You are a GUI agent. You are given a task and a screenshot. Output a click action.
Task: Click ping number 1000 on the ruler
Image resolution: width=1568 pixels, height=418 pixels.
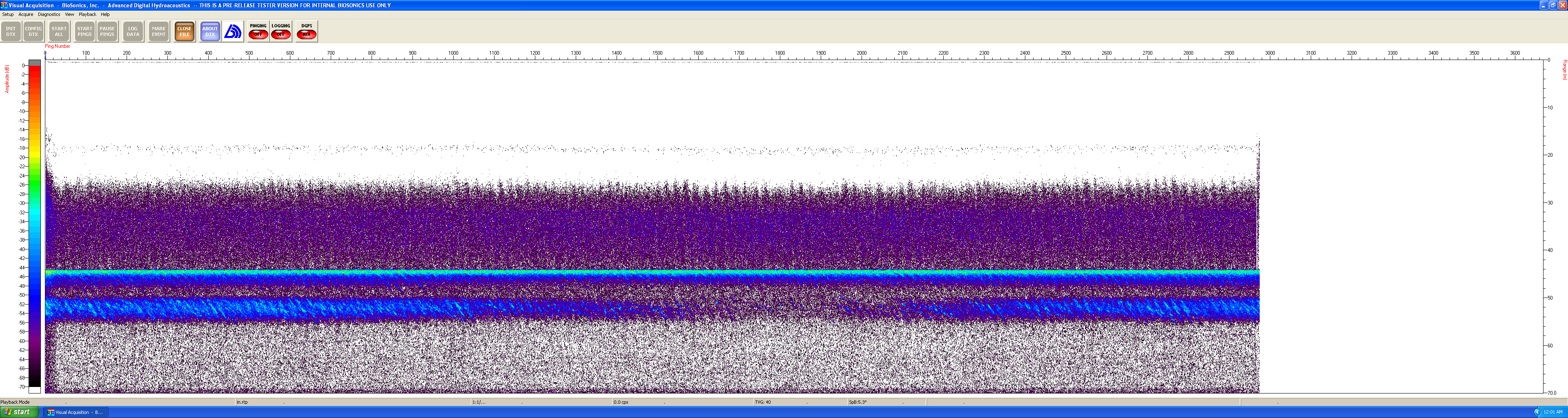454,53
